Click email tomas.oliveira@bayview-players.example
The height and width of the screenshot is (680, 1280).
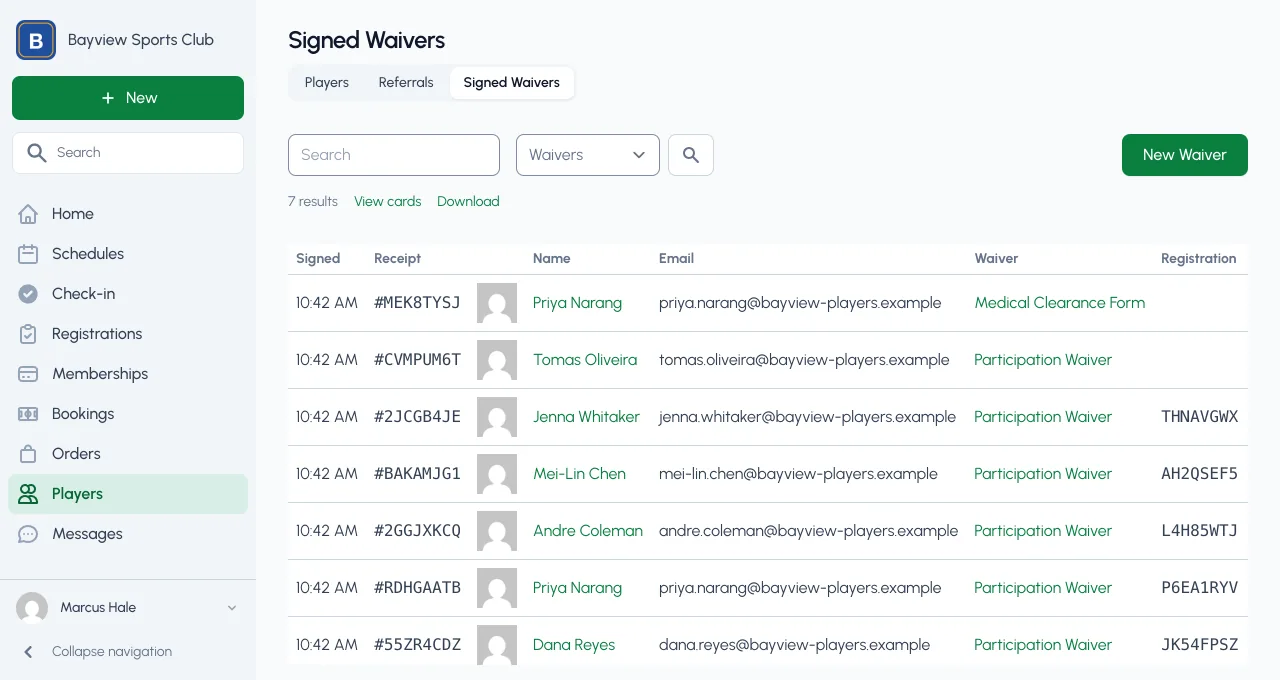[x=804, y=360]
